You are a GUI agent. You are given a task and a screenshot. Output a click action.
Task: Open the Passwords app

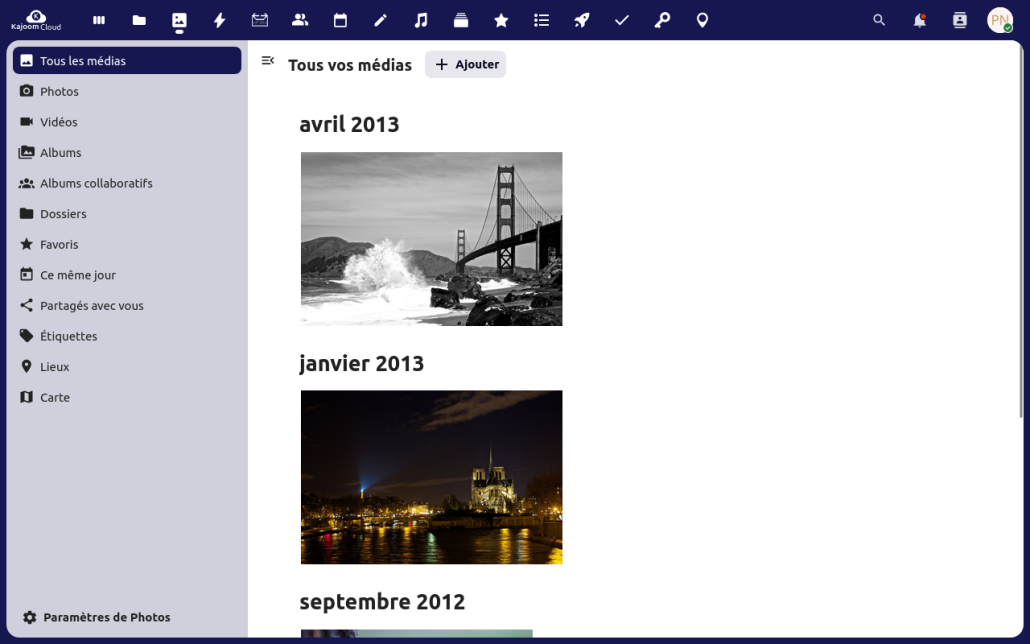click(662, 20)
